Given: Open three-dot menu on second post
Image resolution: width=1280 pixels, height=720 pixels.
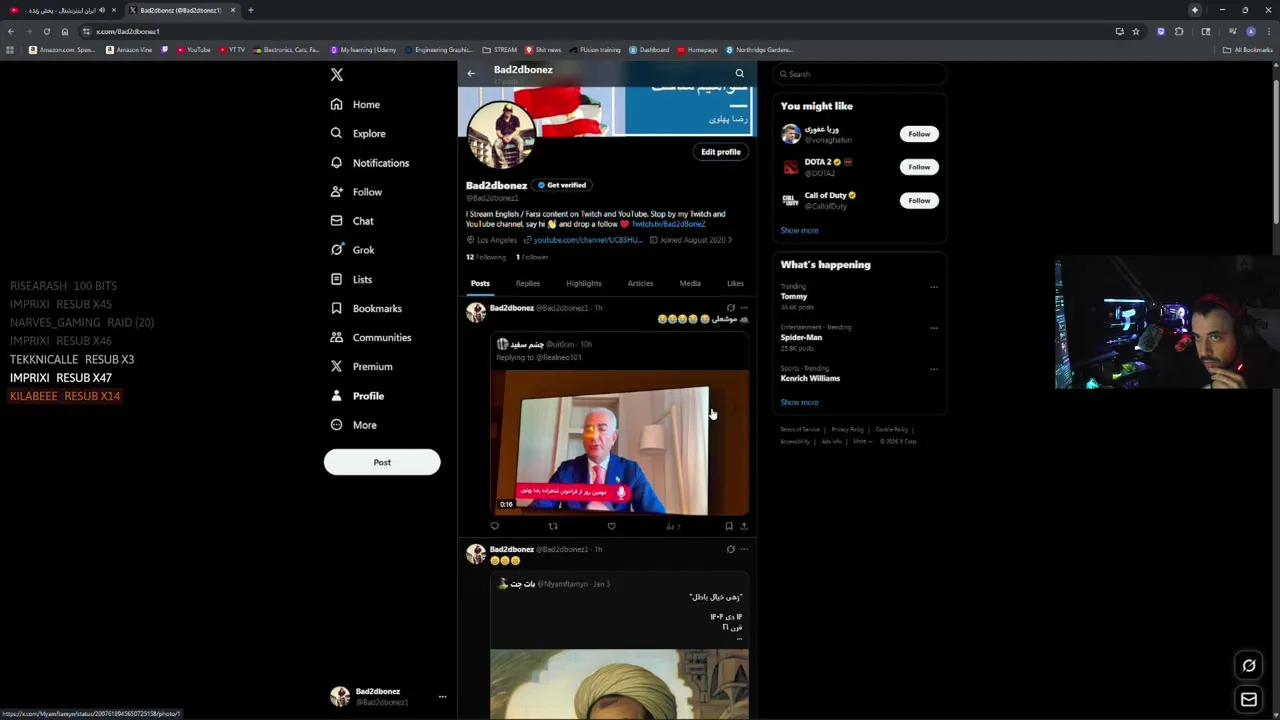Looking at the screenshot, I should 743,549.
